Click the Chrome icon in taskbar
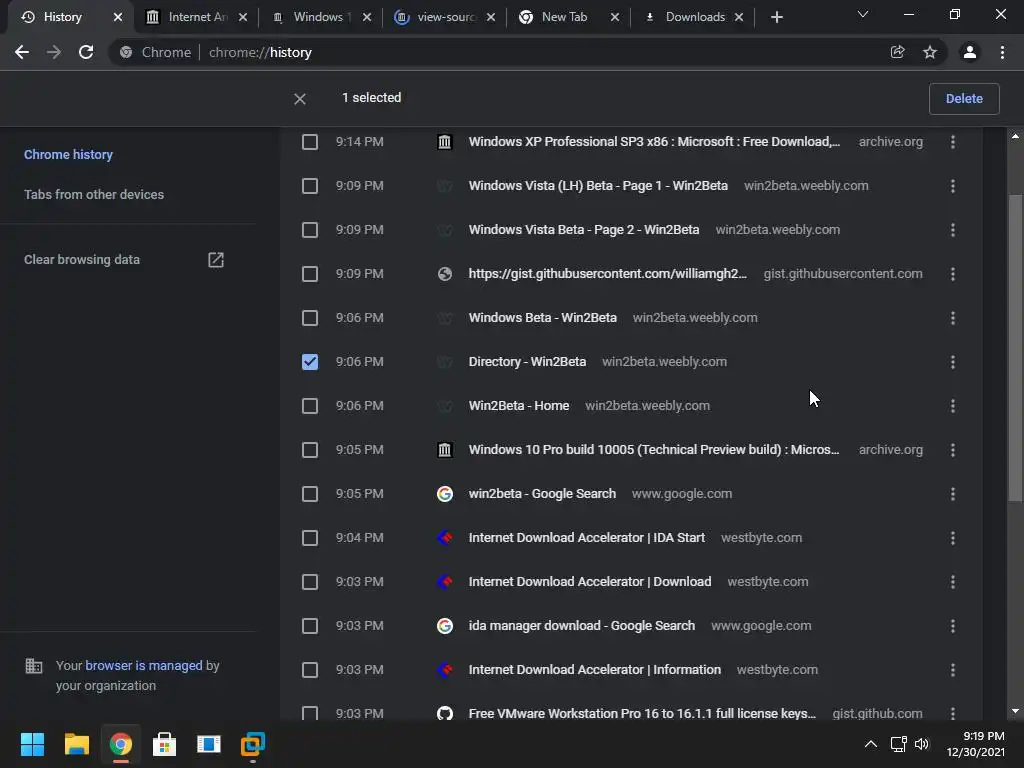This screenshot has width=1024, height=768. tap(120, 744)
